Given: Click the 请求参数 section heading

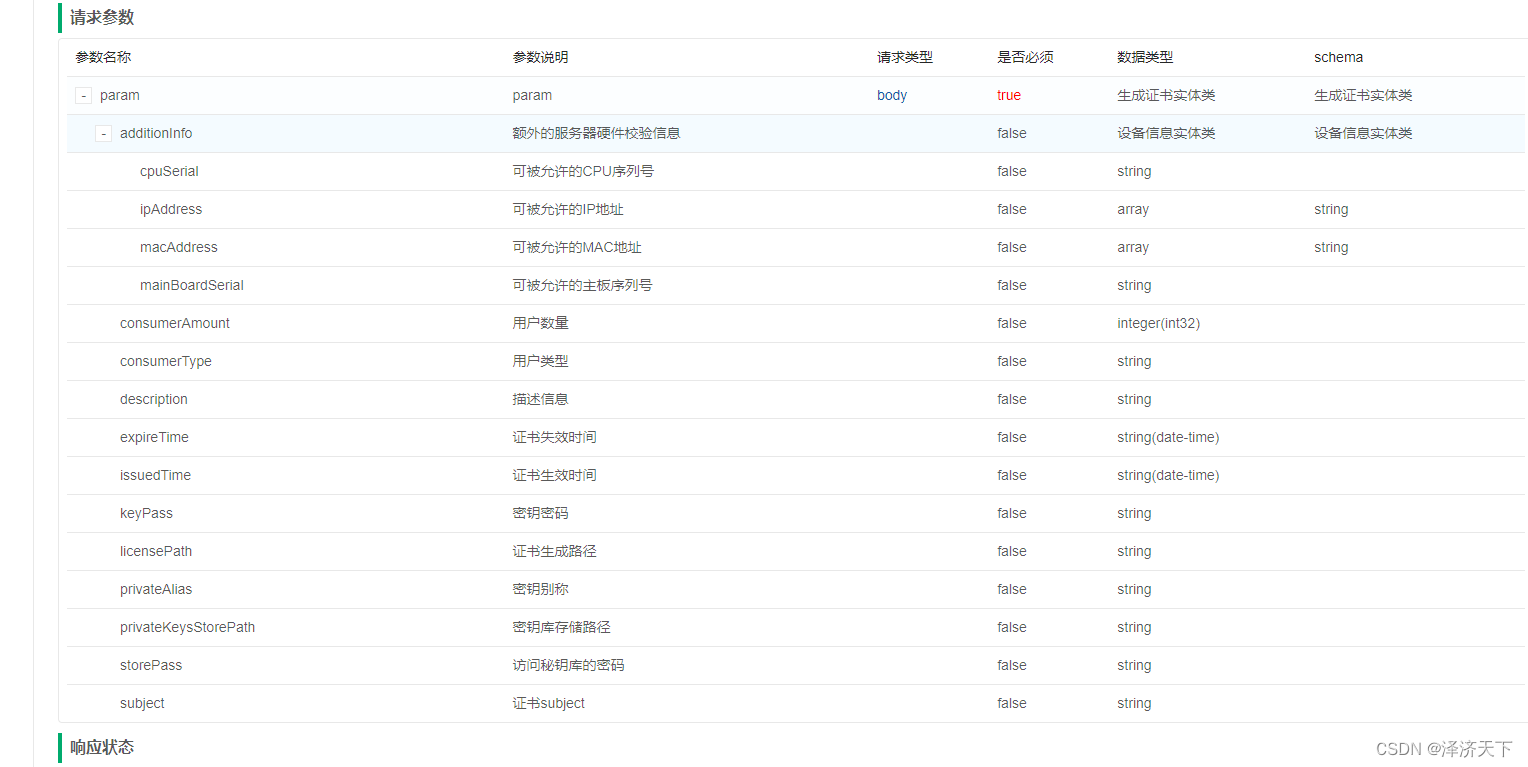Looking at the screenshot, I should pyautogui.click(x=102, y=18).
